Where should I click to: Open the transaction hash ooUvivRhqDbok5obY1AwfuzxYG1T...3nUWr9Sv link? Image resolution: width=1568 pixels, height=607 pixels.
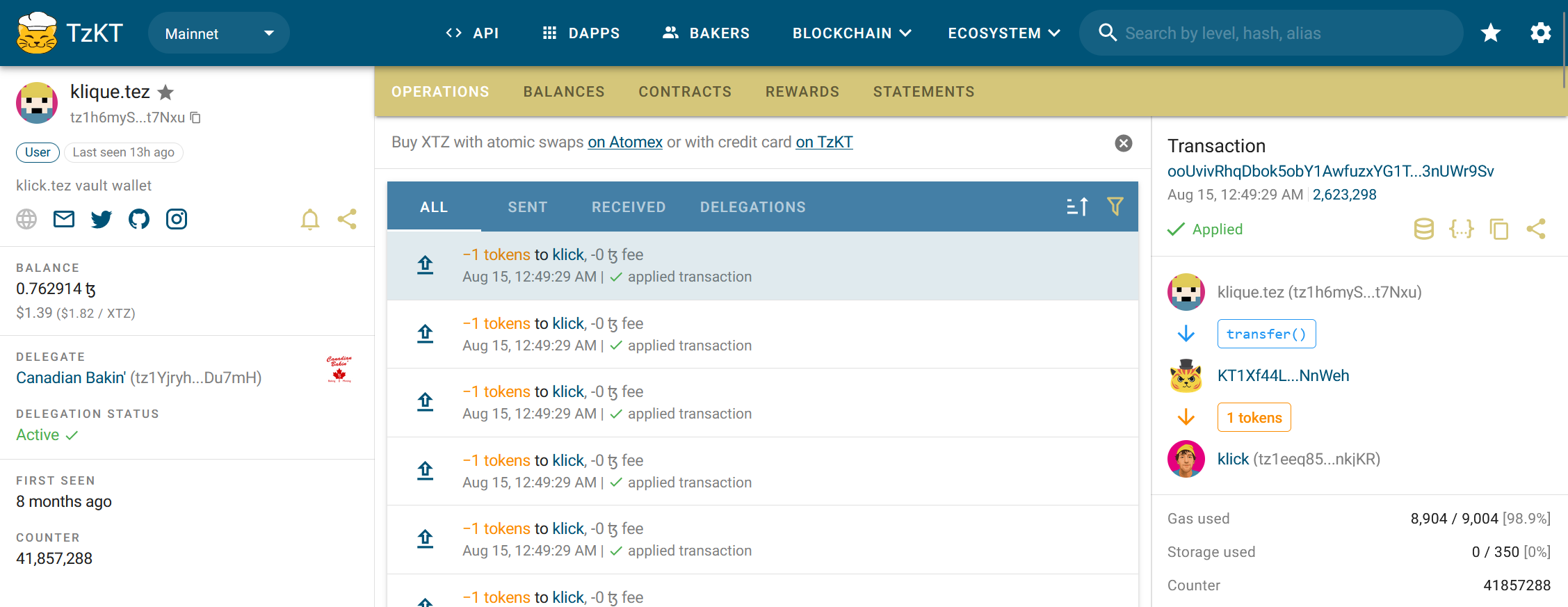[1330, 171]
